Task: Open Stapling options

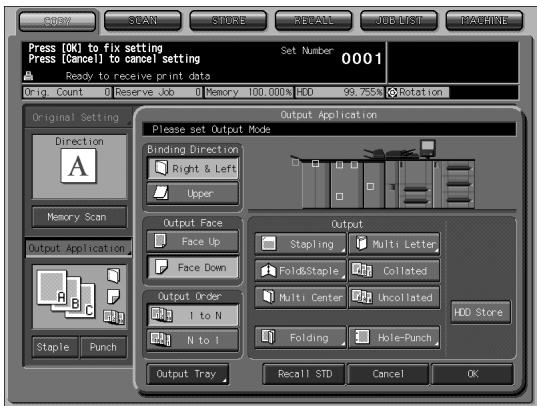Action: [x=301, y=244]
